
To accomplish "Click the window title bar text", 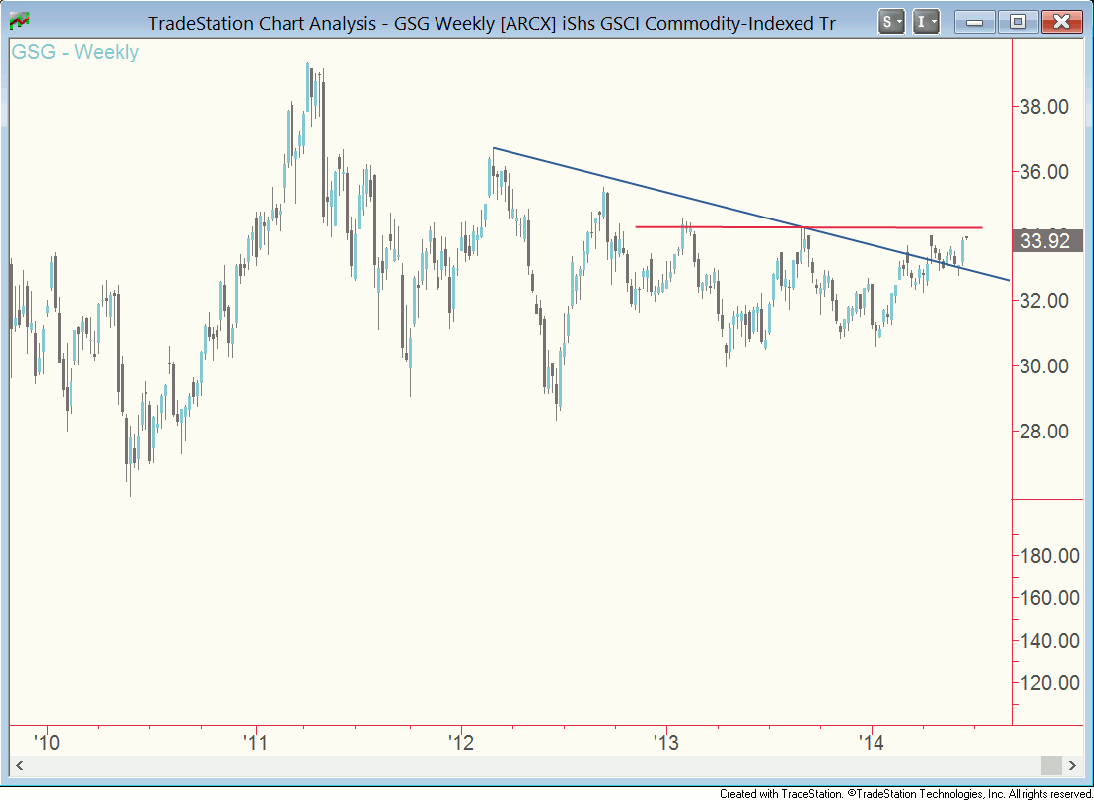I will click(x=490, y=22).
